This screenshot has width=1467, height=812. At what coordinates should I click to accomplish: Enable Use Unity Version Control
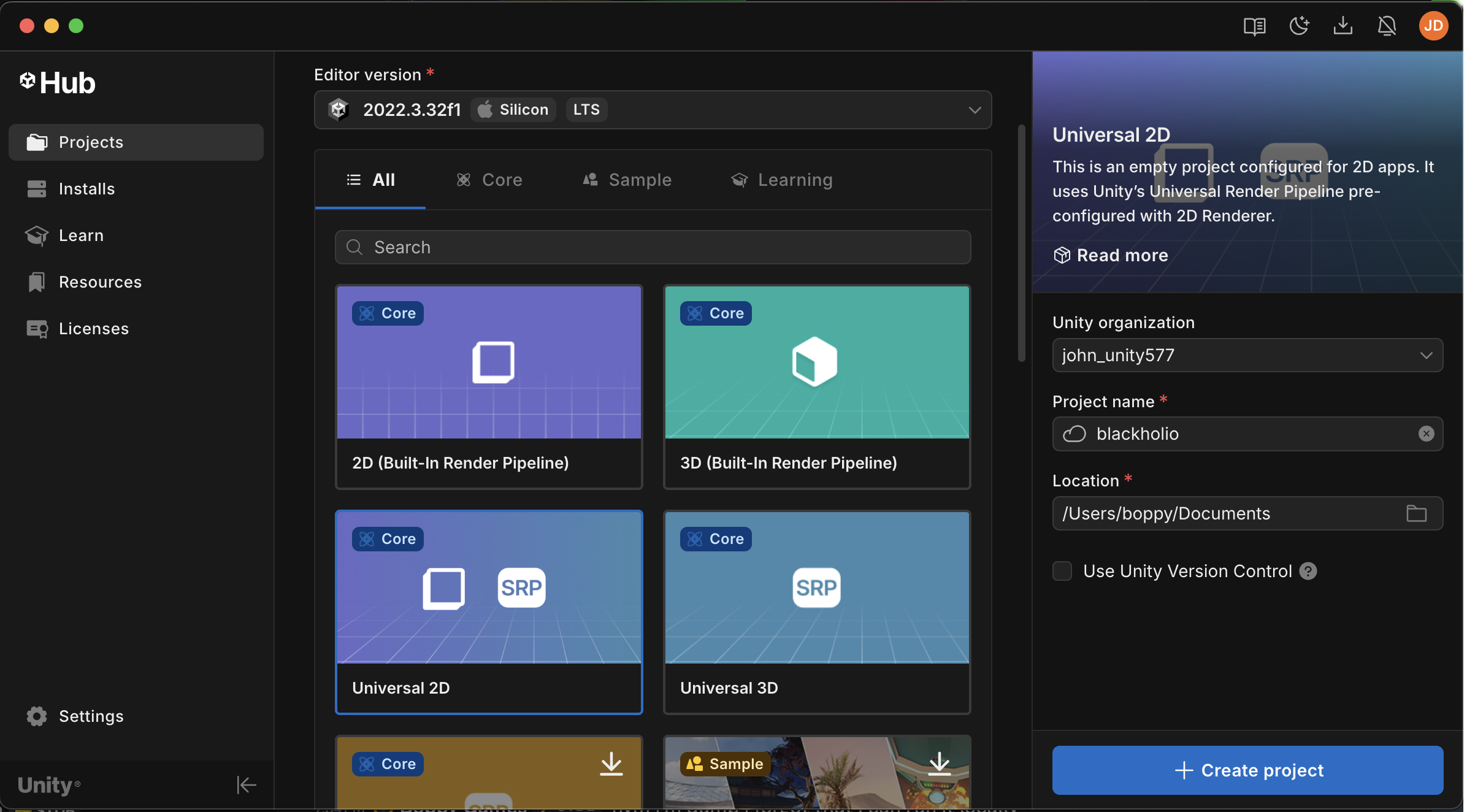[1062, 570]
